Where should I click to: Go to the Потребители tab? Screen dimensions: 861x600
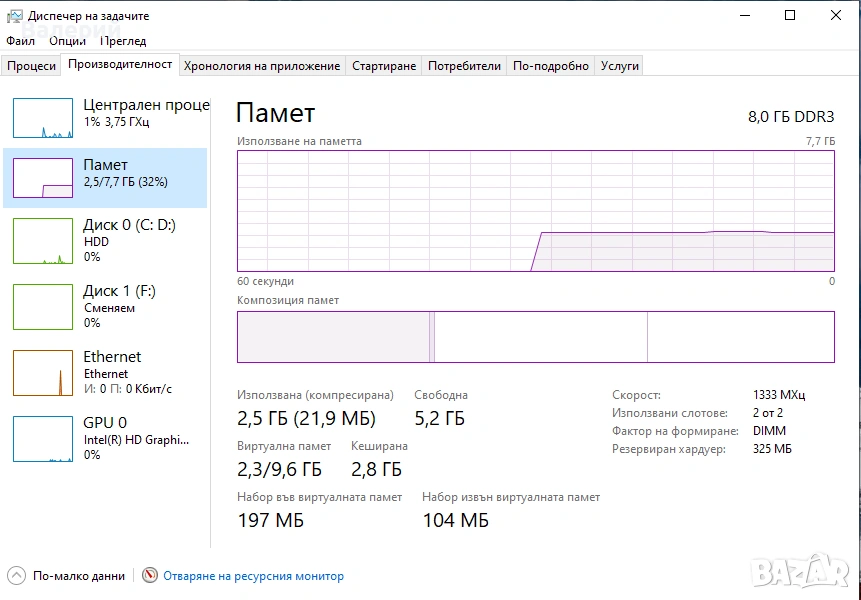point(464,66)
